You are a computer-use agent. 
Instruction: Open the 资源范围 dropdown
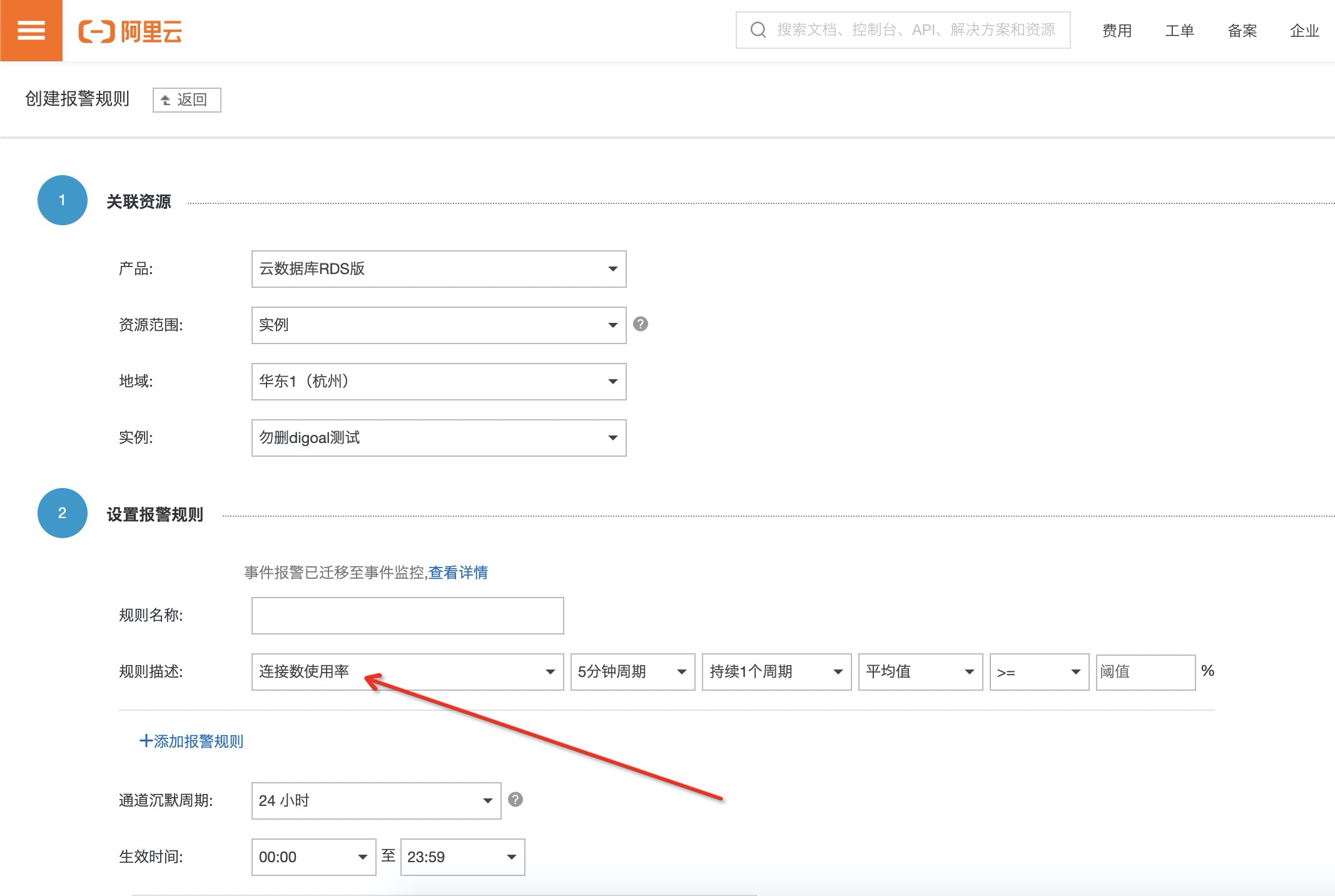pos(438,325)
